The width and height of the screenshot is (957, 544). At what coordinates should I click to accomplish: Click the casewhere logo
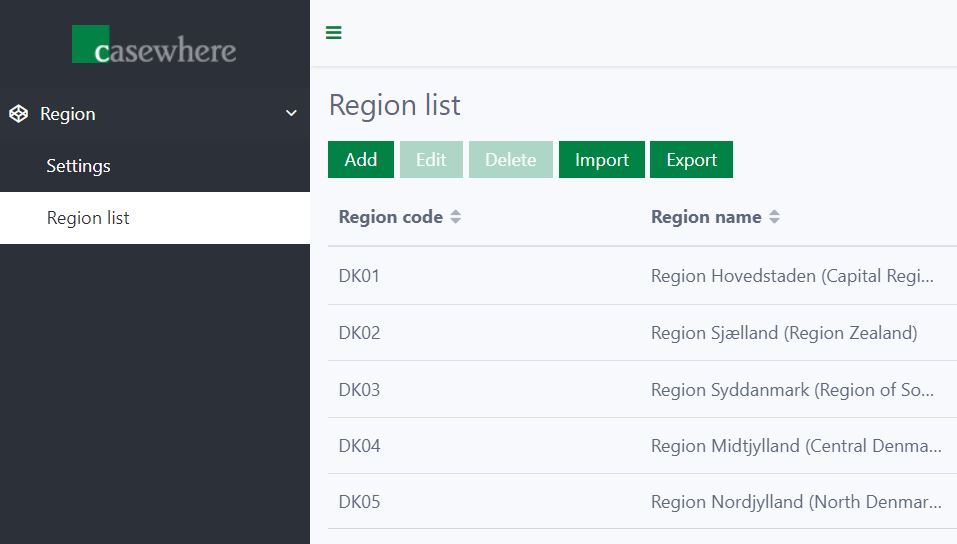(154, 46)
